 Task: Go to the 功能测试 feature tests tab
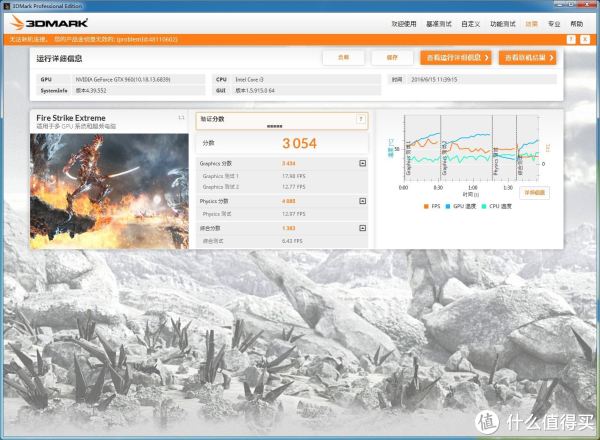503,24
